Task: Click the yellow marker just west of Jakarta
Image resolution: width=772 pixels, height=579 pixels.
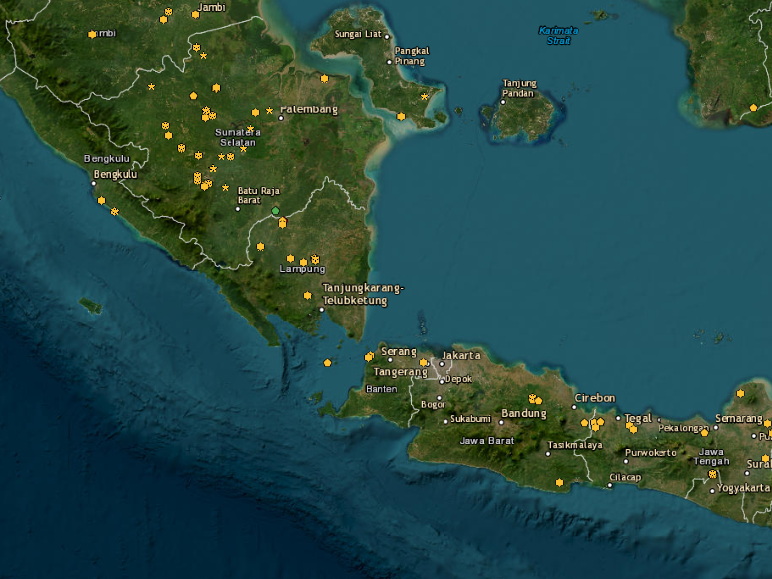Action: pos(424,362)
